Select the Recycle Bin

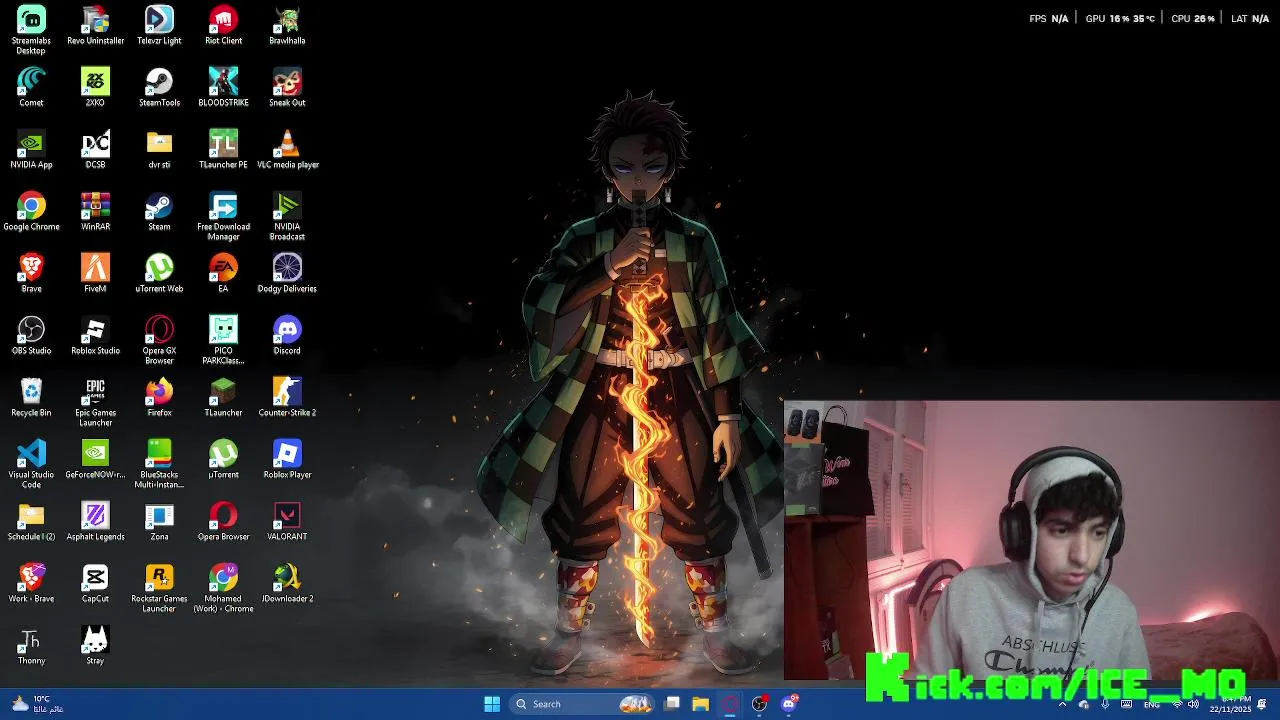coord(31,398)
